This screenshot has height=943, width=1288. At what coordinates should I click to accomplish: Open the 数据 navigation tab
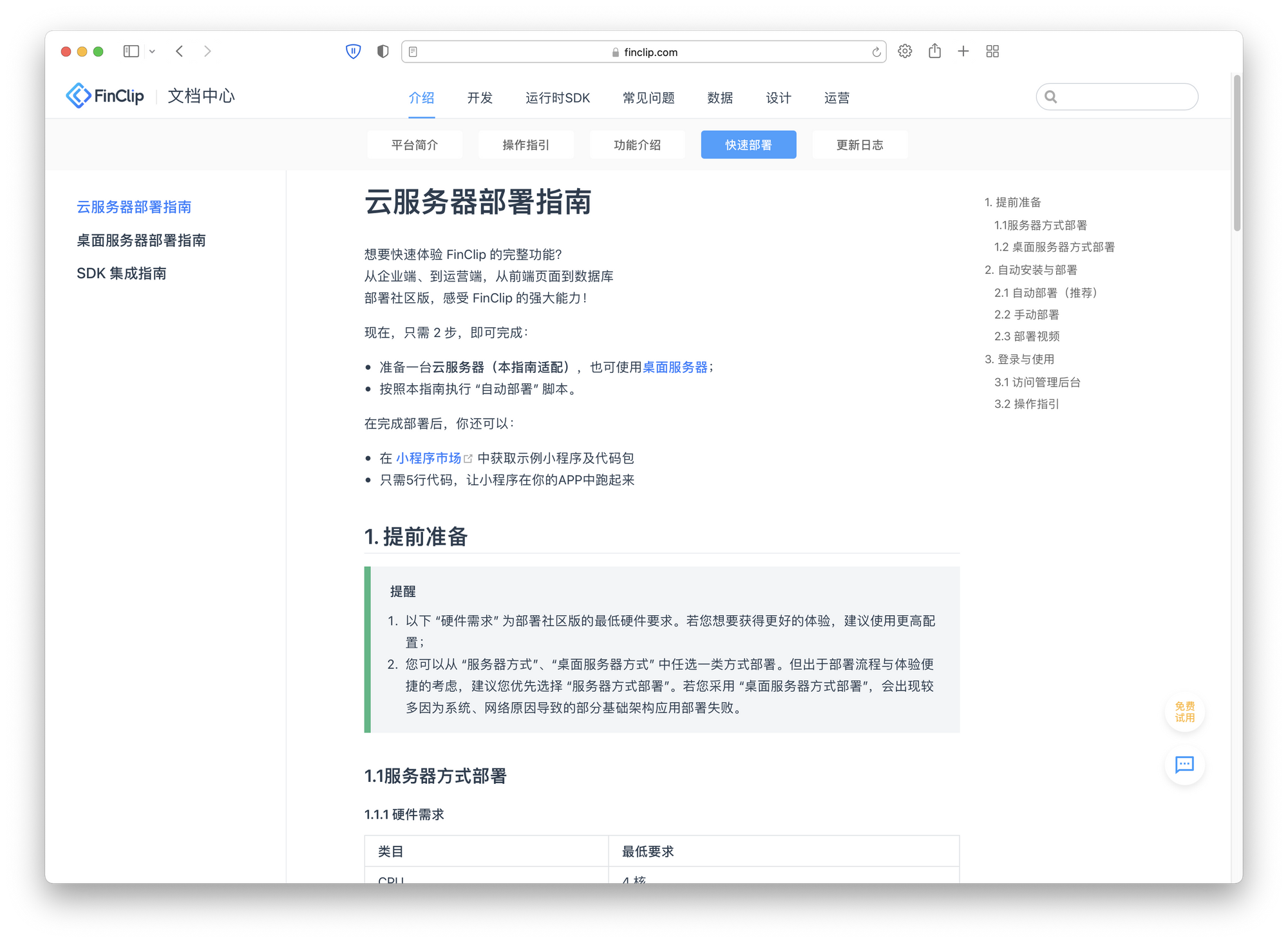point(720,98)
